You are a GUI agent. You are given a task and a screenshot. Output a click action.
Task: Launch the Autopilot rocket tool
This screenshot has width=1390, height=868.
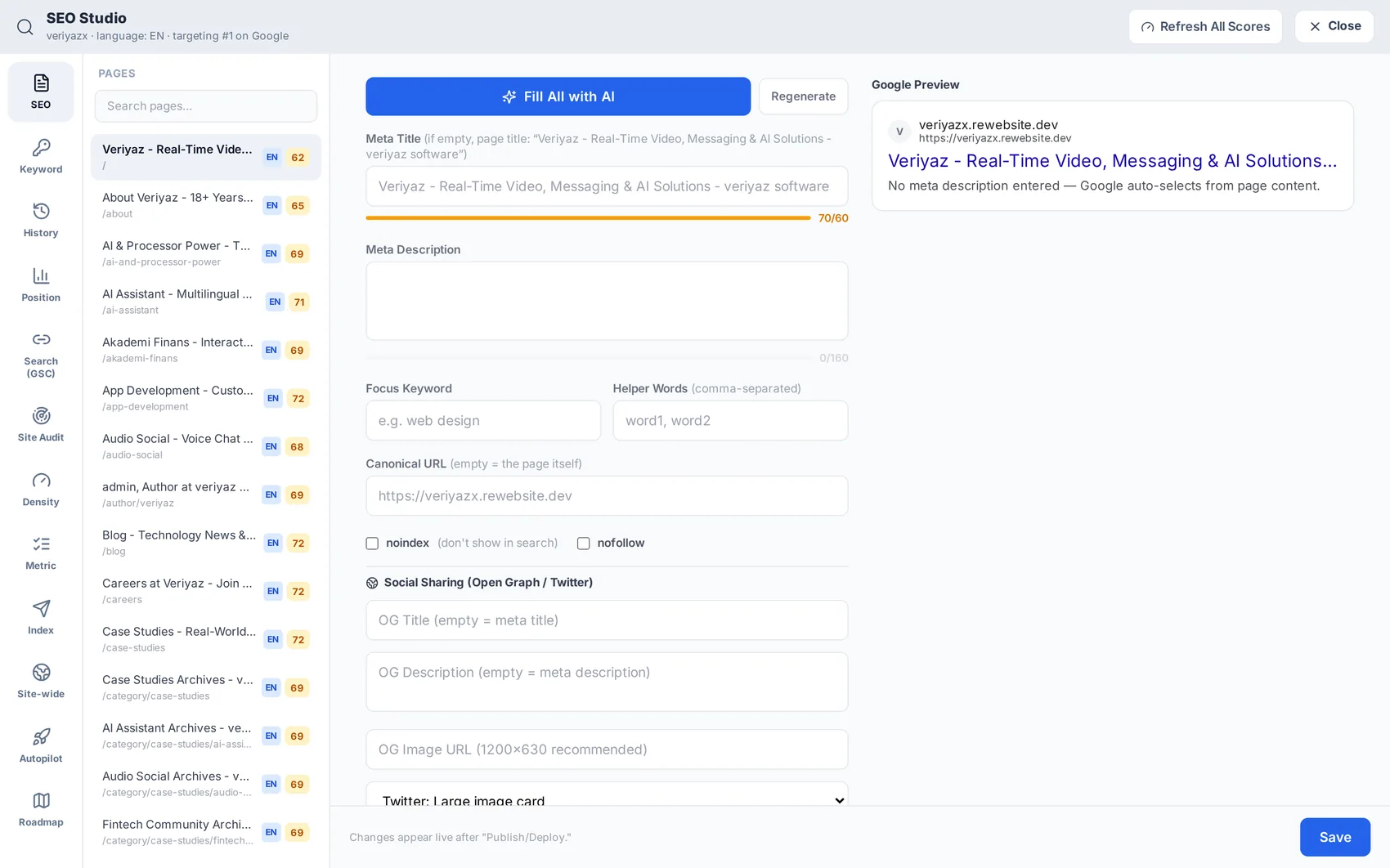point(41,745)
